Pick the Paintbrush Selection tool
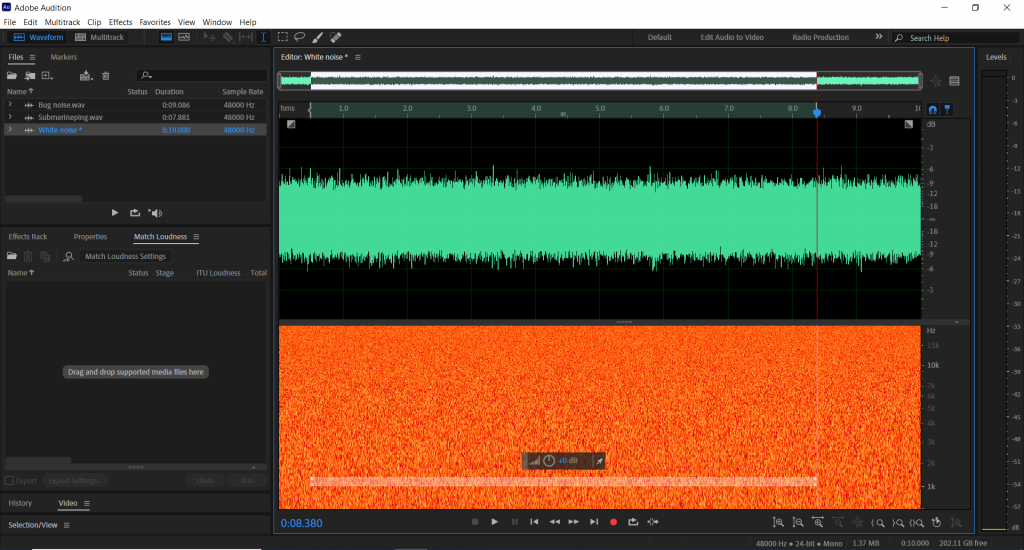This screenshot has width=1024, height=550. point(317,37)
